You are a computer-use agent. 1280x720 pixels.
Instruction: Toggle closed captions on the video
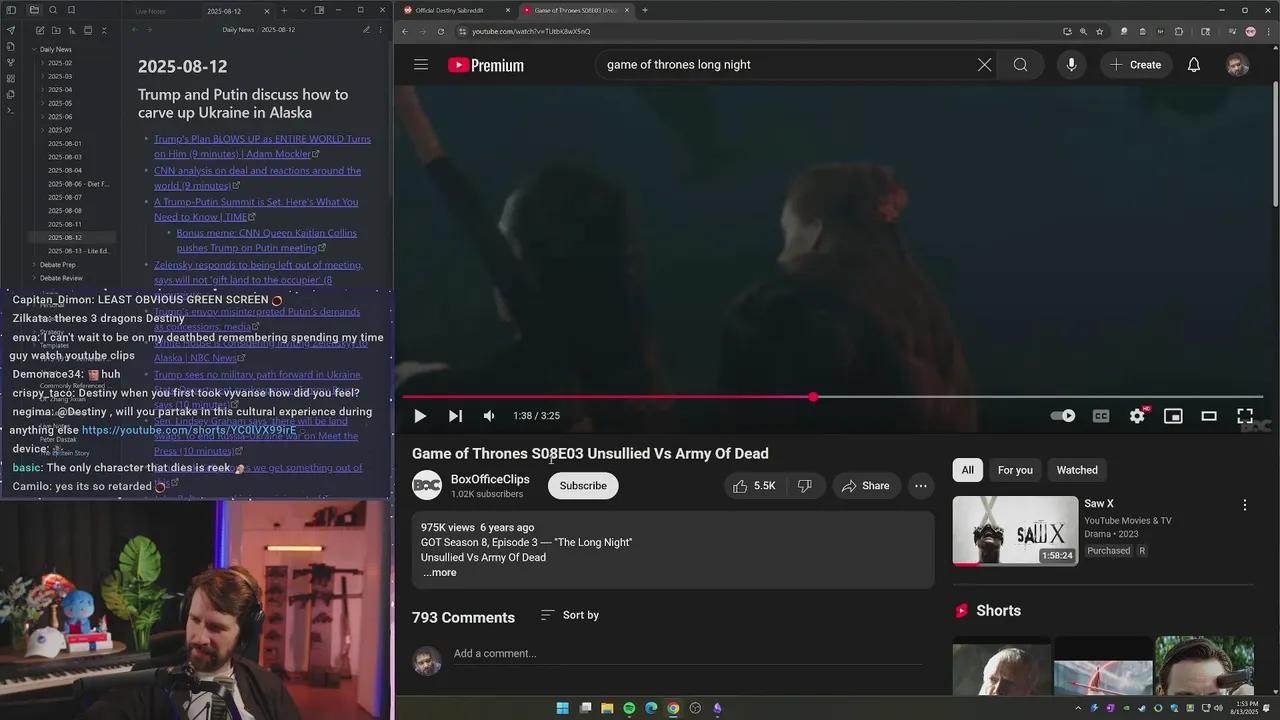1101,416
